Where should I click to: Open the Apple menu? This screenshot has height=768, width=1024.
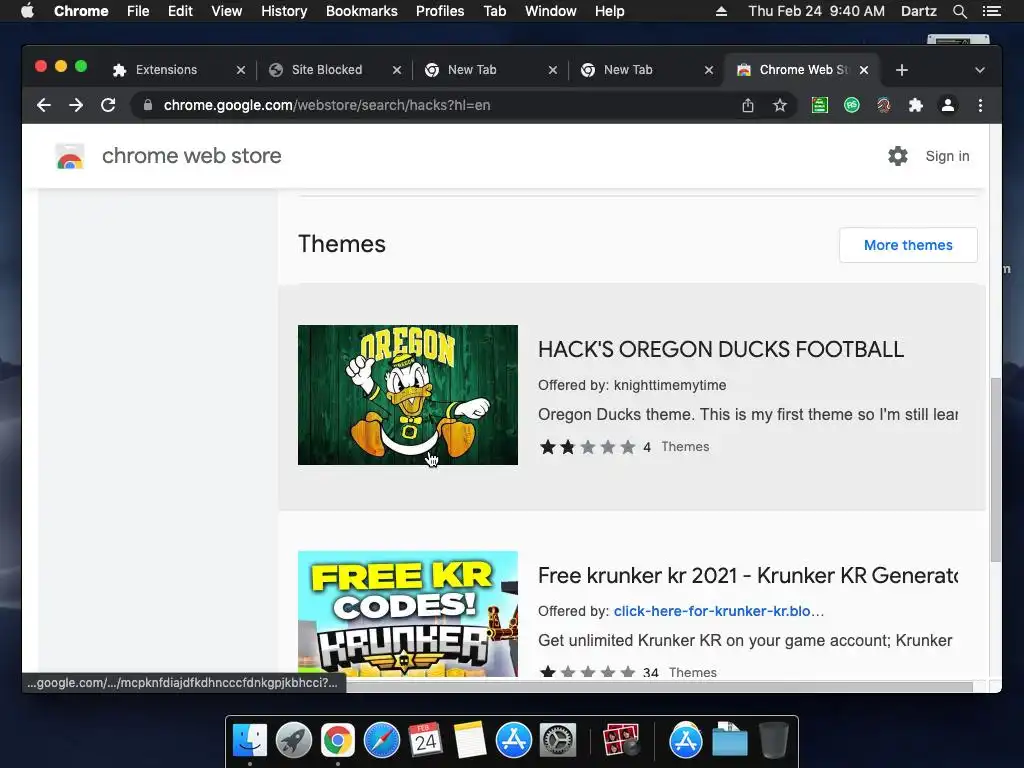point(27,11)
